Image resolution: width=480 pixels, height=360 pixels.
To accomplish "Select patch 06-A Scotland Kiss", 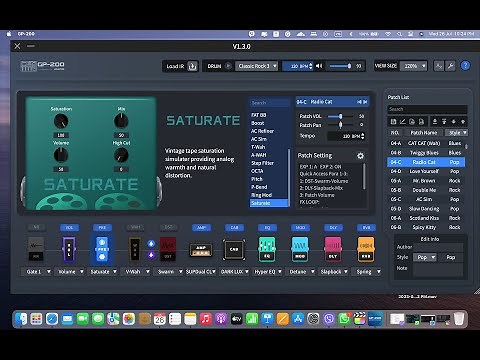I will tap(426, 218).
